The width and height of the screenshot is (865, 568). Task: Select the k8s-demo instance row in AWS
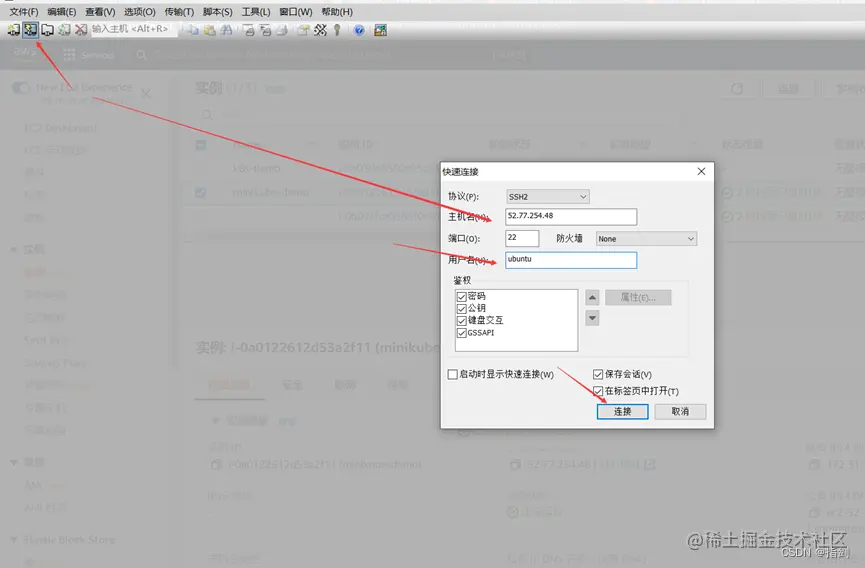point(257,168)
